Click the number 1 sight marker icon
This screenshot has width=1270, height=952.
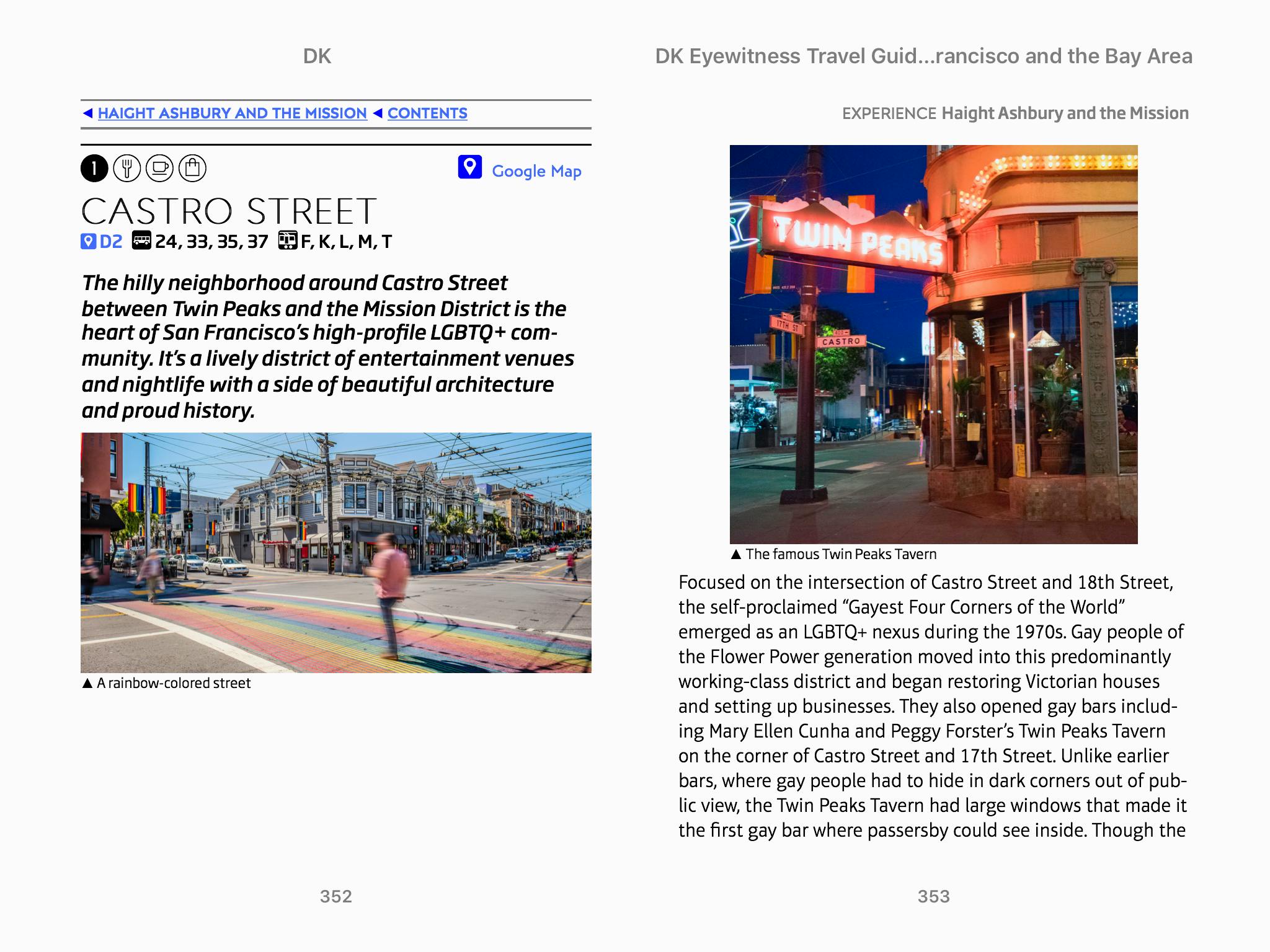pos(94,169)
